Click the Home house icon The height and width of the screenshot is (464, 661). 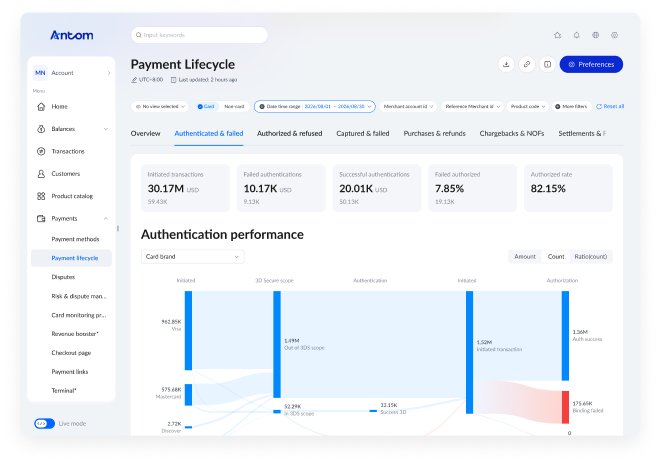pos(41,107)
